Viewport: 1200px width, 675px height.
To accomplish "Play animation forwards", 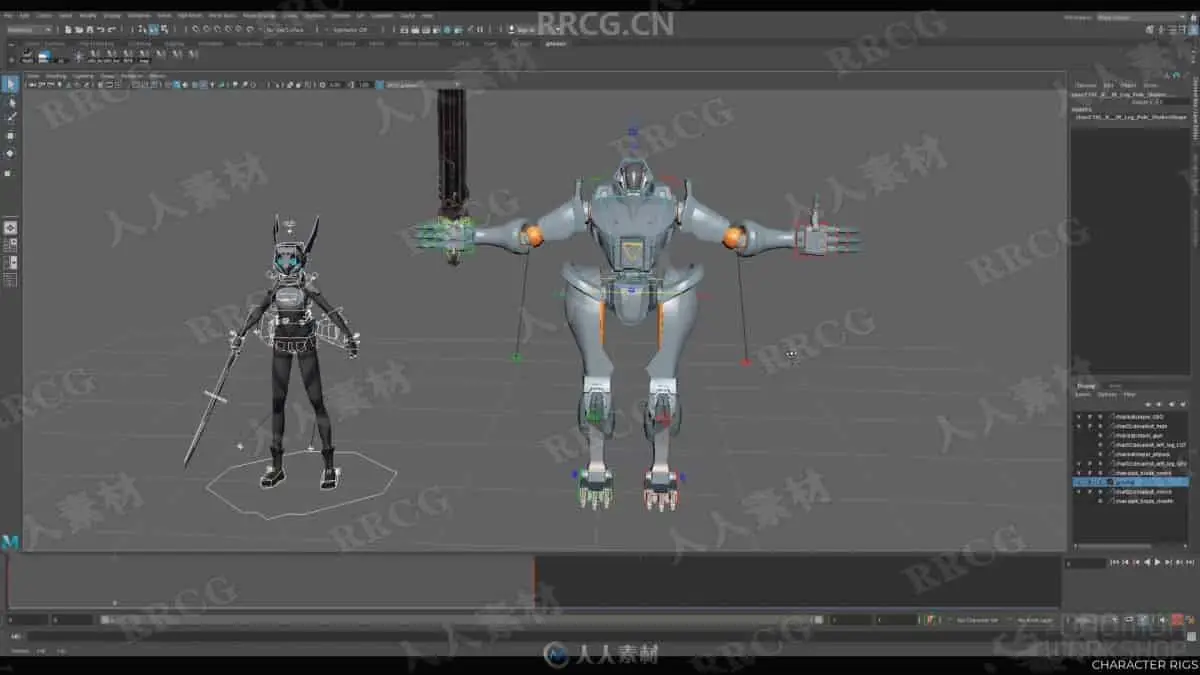I will [1158, 563].
